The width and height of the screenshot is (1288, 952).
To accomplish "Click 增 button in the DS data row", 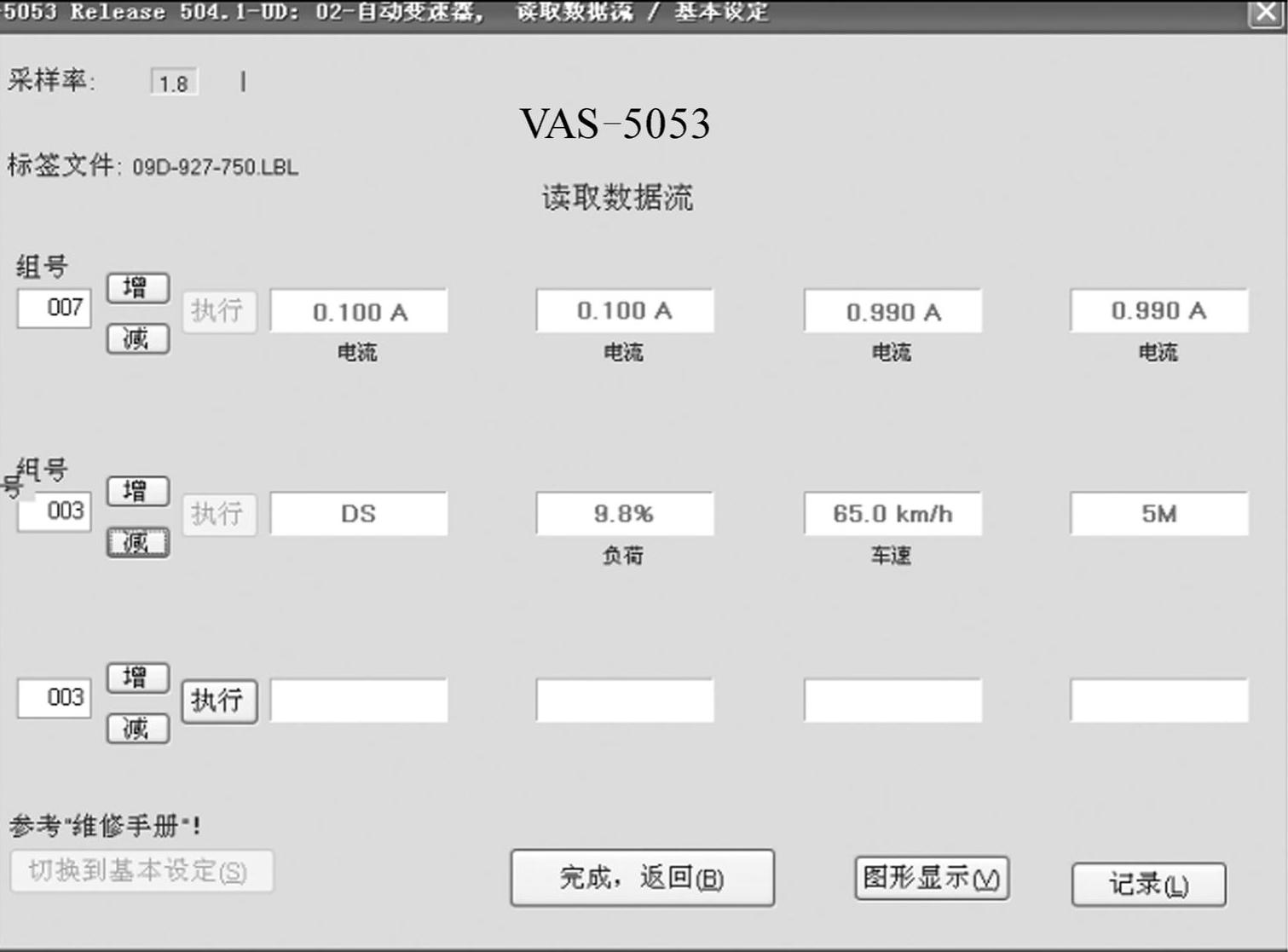I will 138,491.
